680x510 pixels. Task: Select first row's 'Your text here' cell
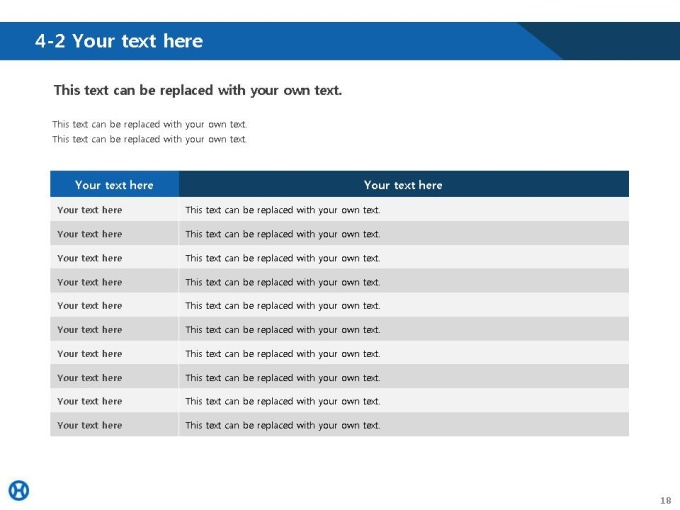114,209
